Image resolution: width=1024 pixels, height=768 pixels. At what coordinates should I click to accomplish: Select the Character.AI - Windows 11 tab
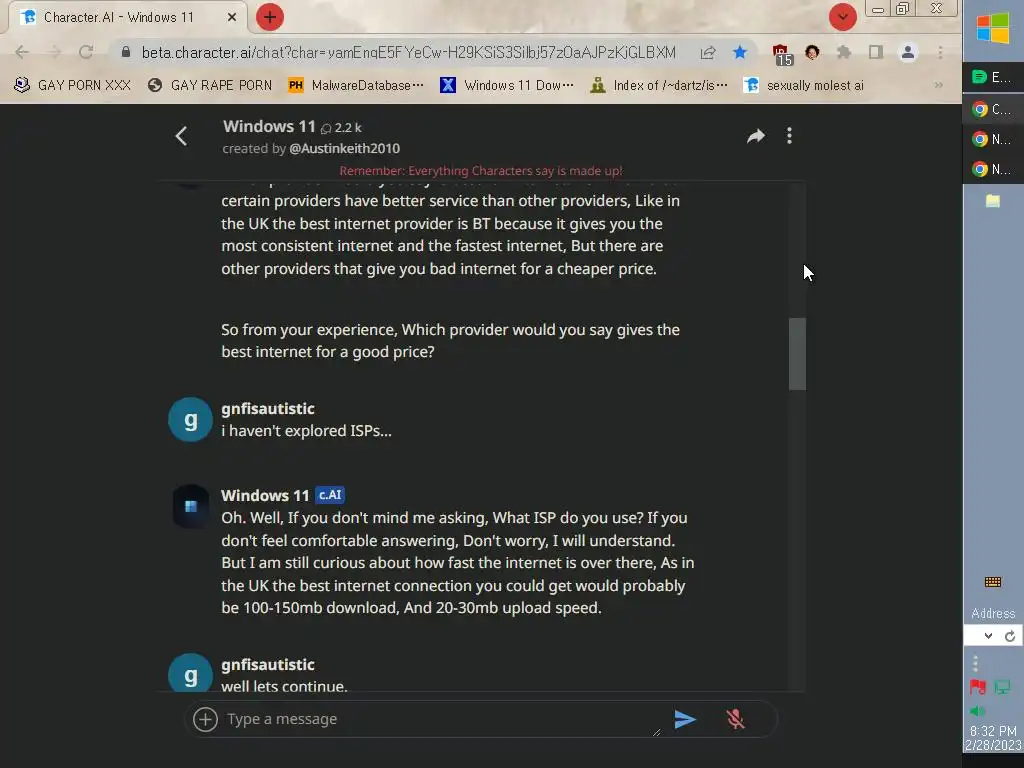pos(128,18)
